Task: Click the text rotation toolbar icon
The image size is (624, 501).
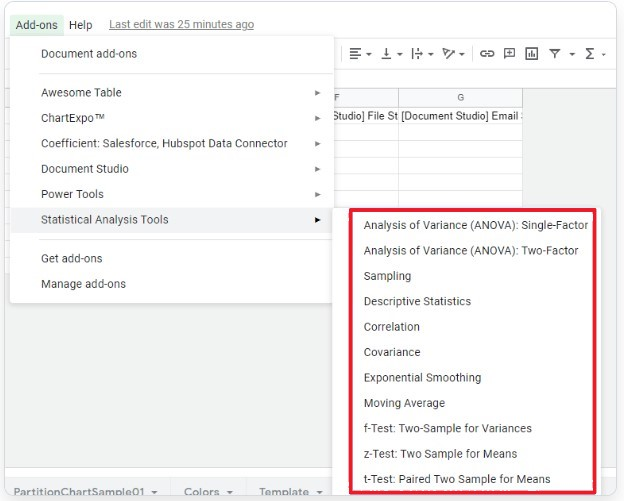Action: pyautogui.click(x=448, y=54)
